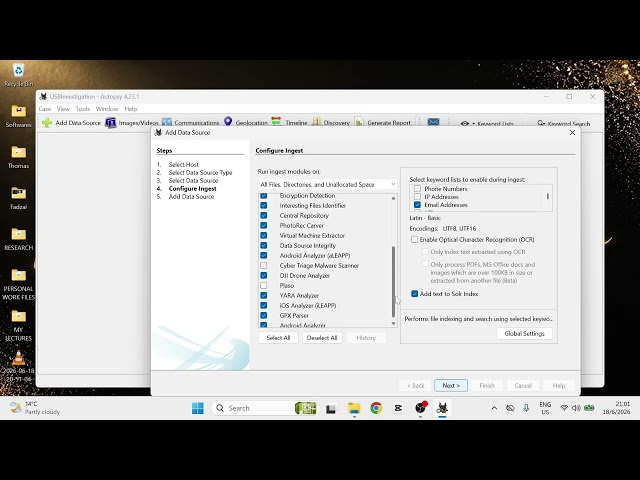This screenshot has height=480, width=640.
Task: Open Keyword Search in the toolbar
Action: (x=563, y=123)
